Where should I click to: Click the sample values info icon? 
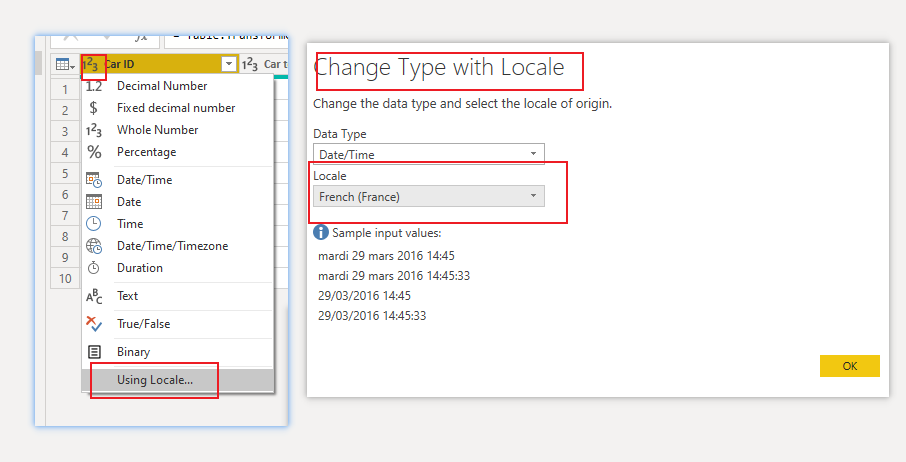321,233
